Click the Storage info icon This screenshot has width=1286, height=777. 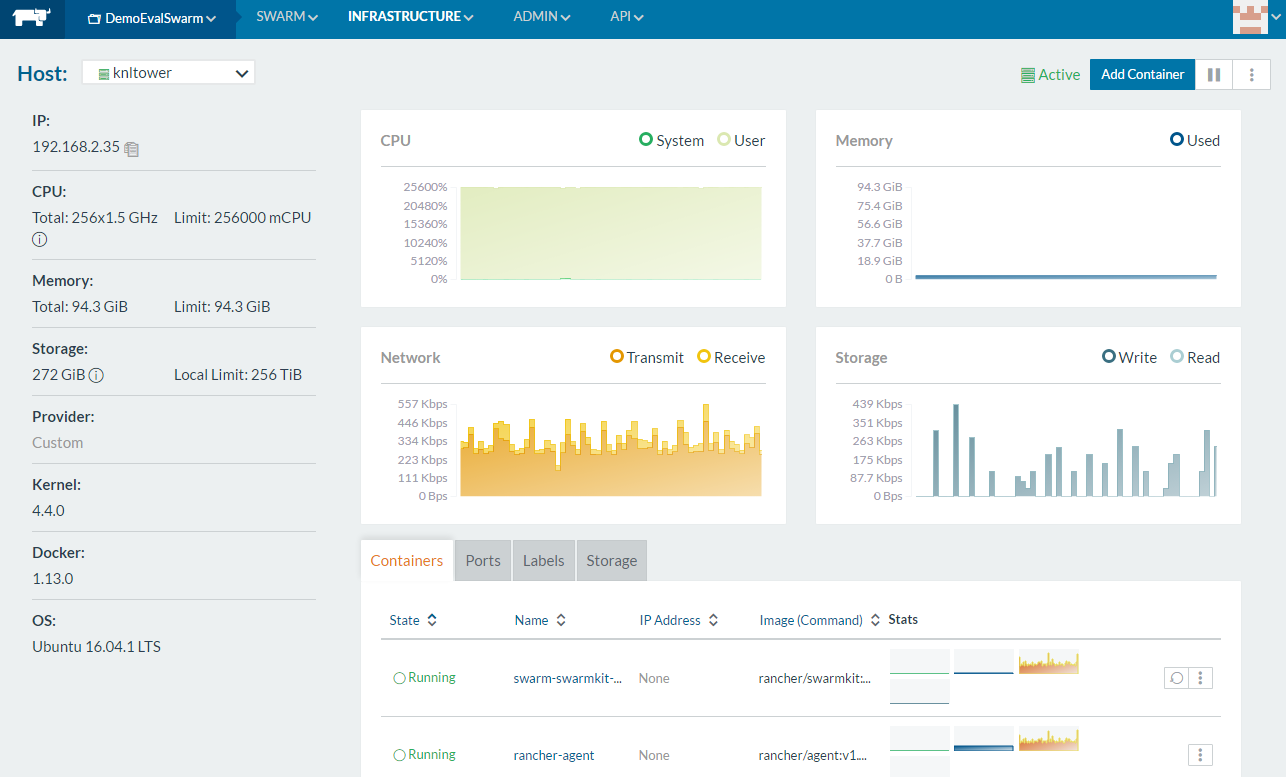[x=96, y=376]
